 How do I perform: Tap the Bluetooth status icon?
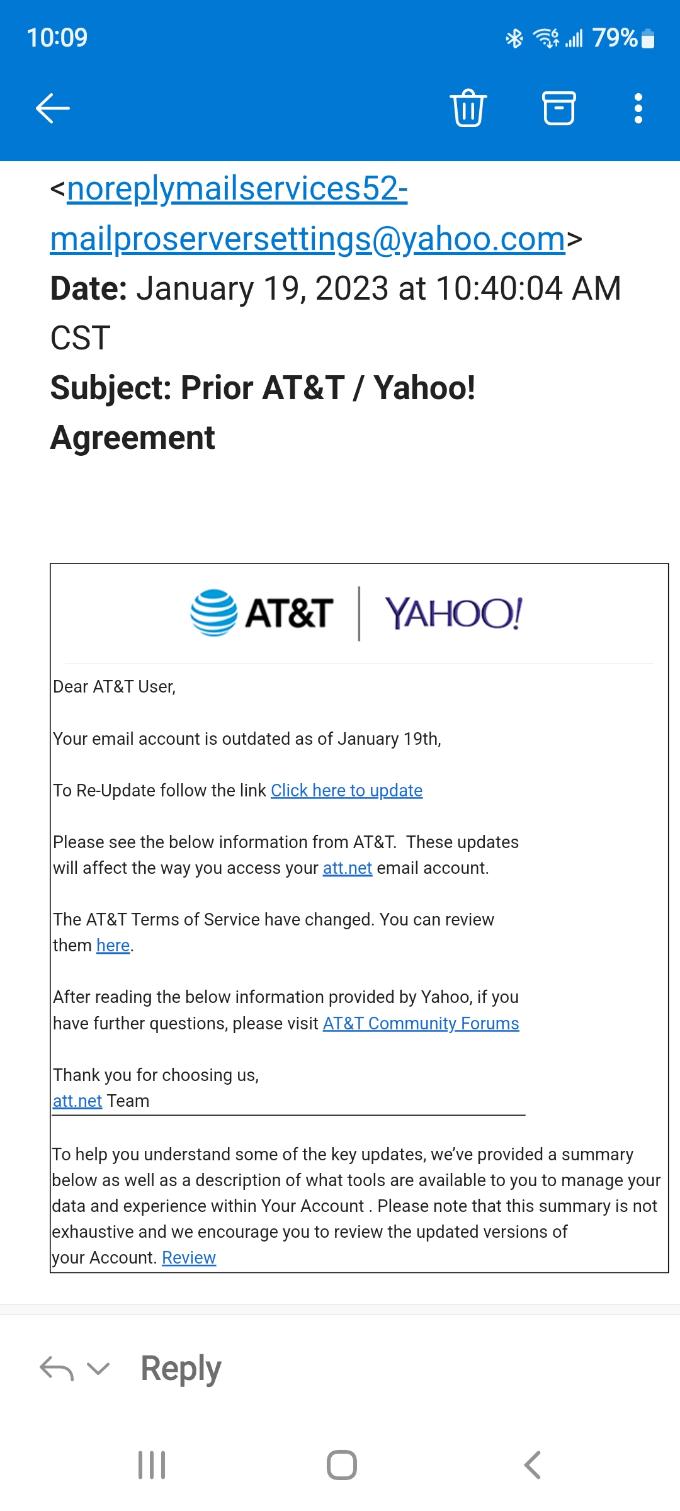tap(515, 37)
